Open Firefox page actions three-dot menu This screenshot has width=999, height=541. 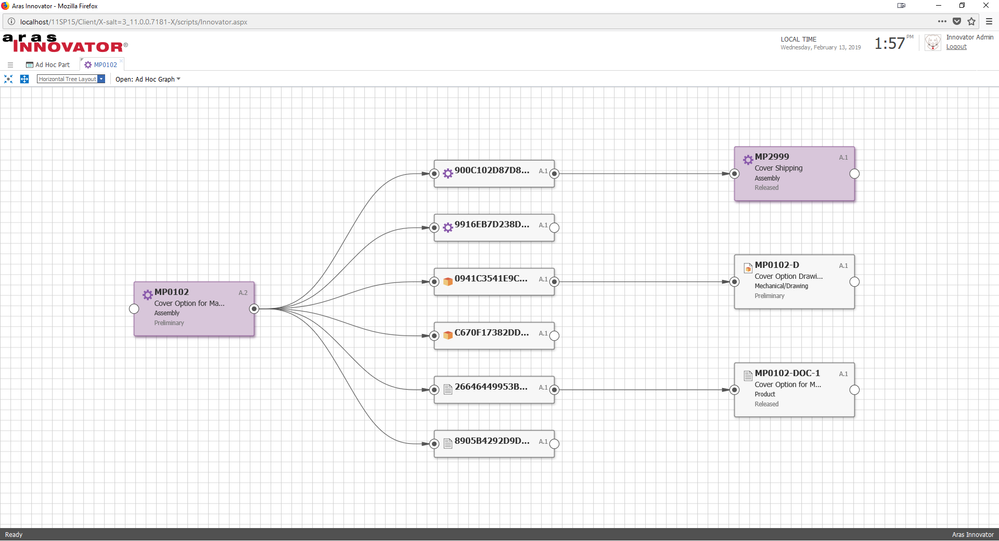[x=941, y=21]
